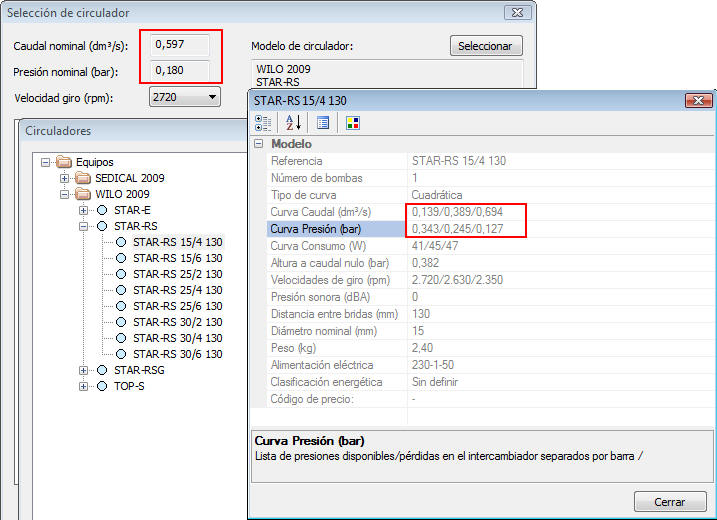
Task: Click the STAR-RSG circle node icon
Action: coord(102,370)
